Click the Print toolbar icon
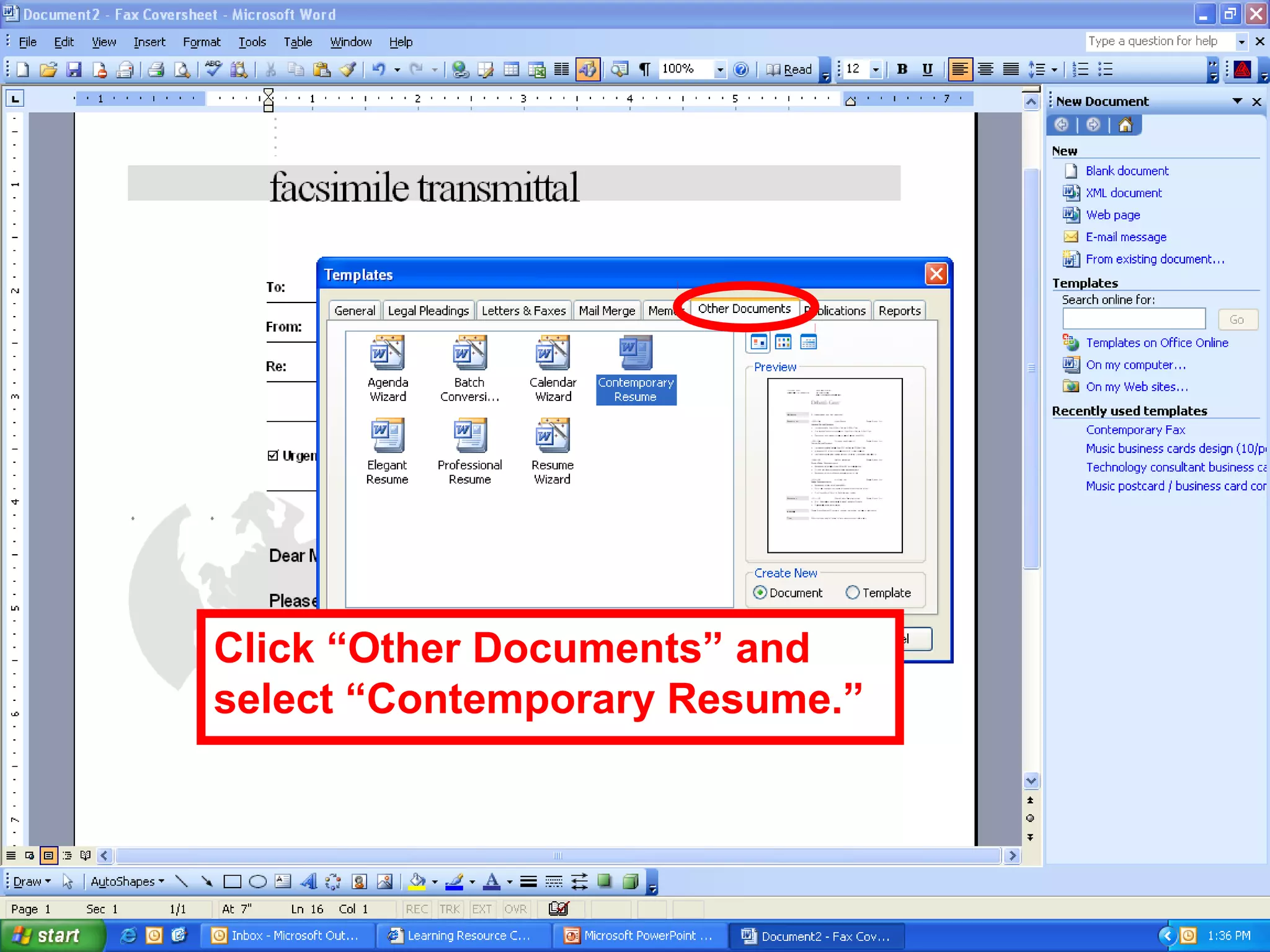The height and width of the screenshot is (952, 1270). pyautogui.click(x=156, y=69)
